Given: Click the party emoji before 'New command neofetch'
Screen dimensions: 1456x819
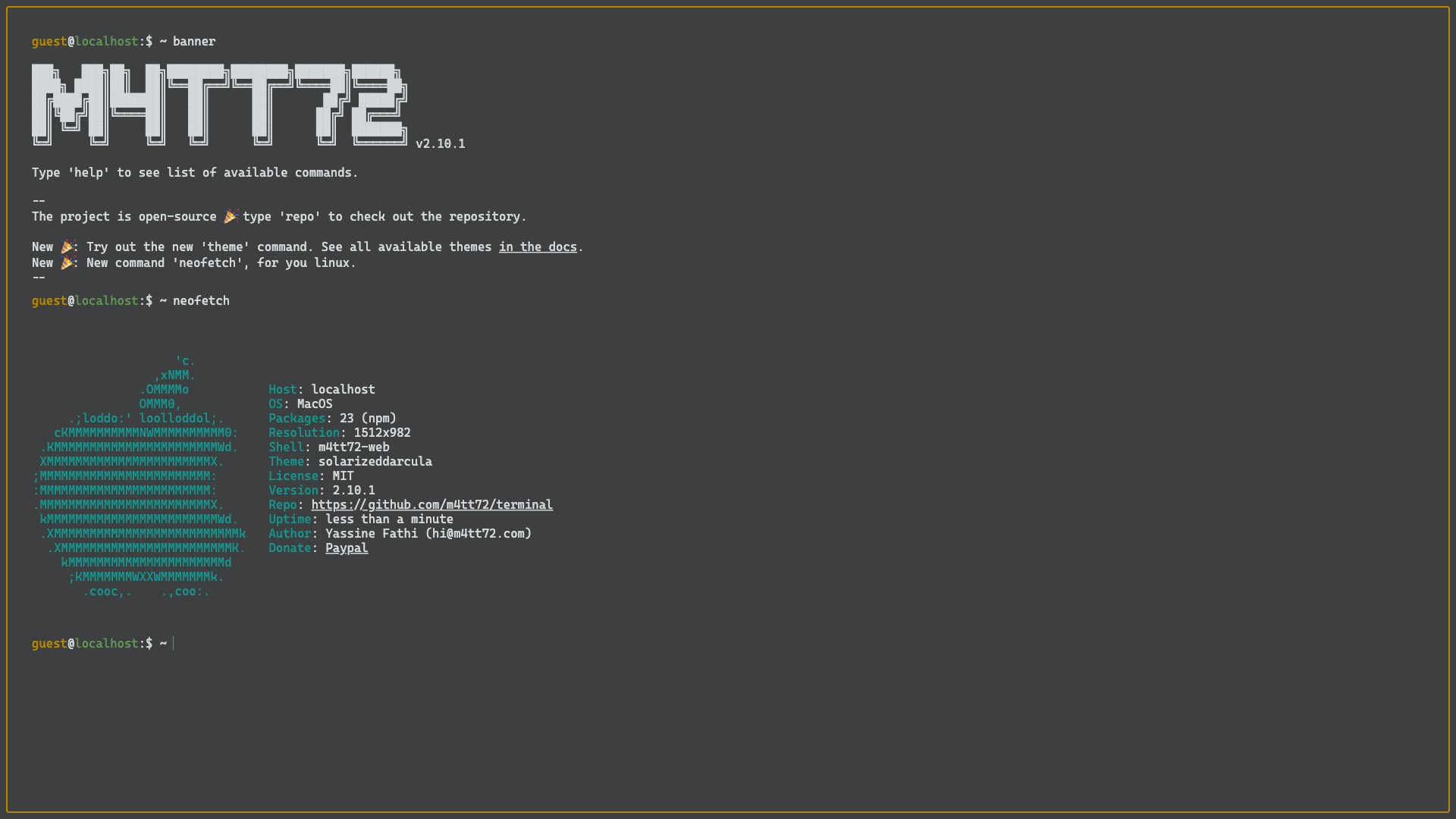Looking at the screenshot, I should coord(67,263).
